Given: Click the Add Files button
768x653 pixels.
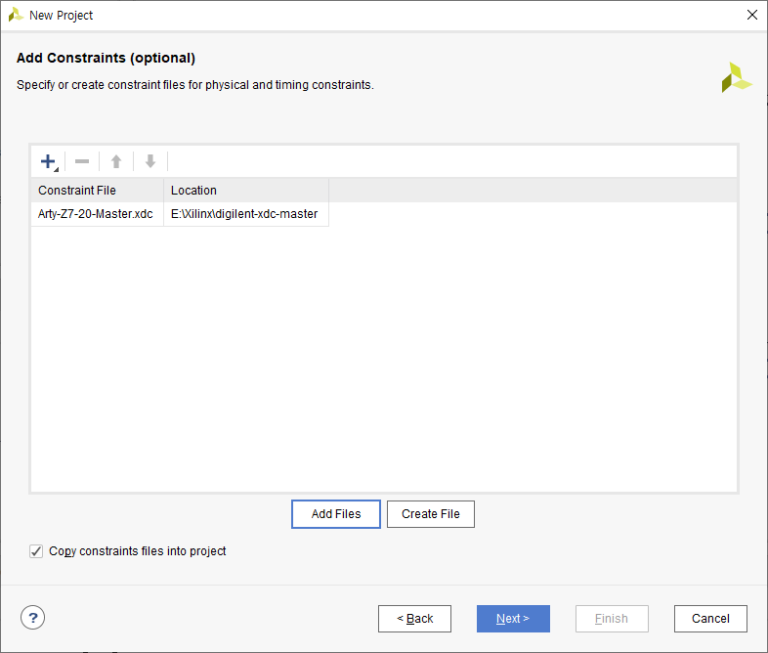Looking at the screenshot, I should click(336, 514).
